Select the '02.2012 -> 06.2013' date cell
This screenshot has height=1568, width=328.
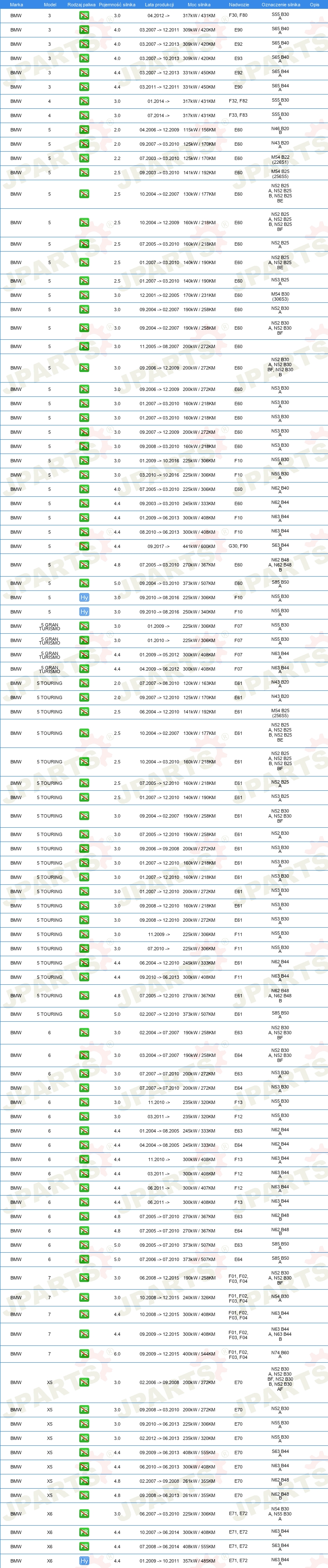(159, 1439)
